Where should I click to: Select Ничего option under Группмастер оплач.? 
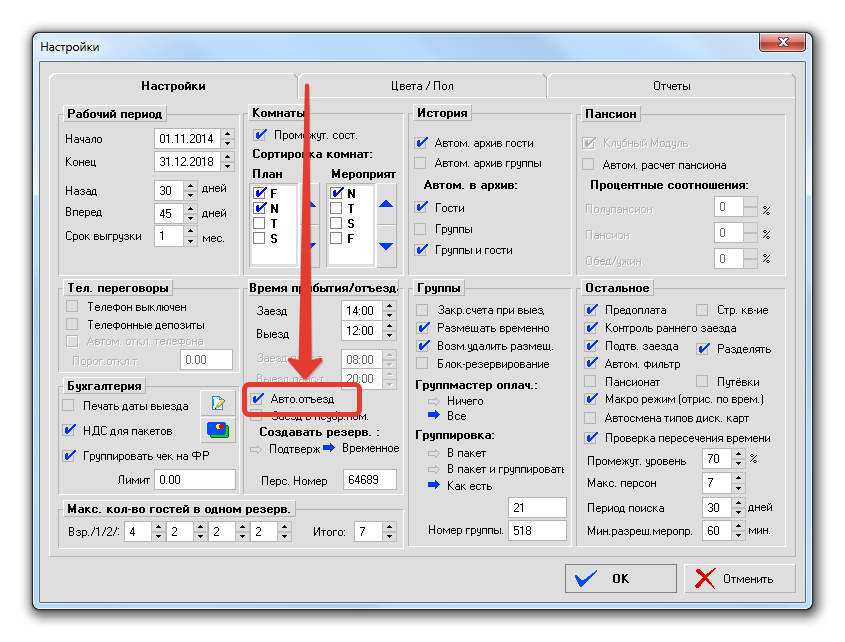[x=433, y=401]
